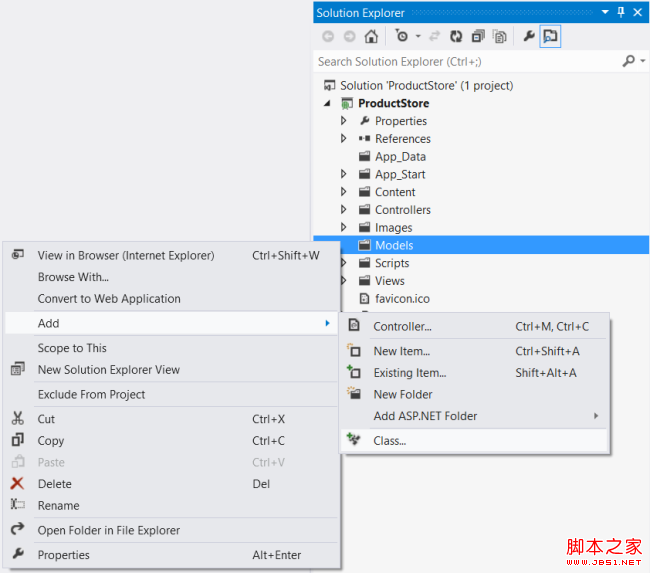Image resolution: width=650 pixels, height=573 pixels.
Task: Toggle the Preview Selected Items button
Action: pos(550,36)
